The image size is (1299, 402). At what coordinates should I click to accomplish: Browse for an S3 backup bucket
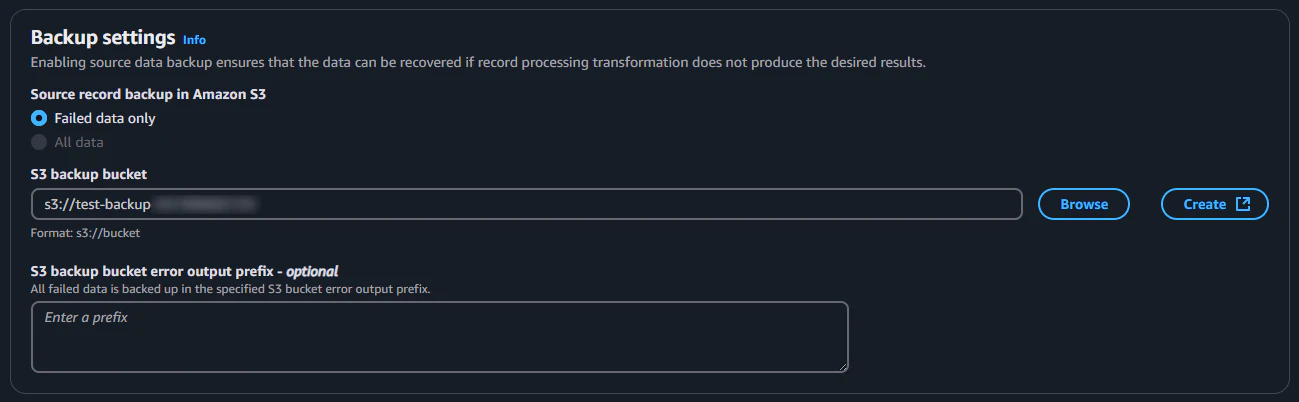tap(1084, 204)
